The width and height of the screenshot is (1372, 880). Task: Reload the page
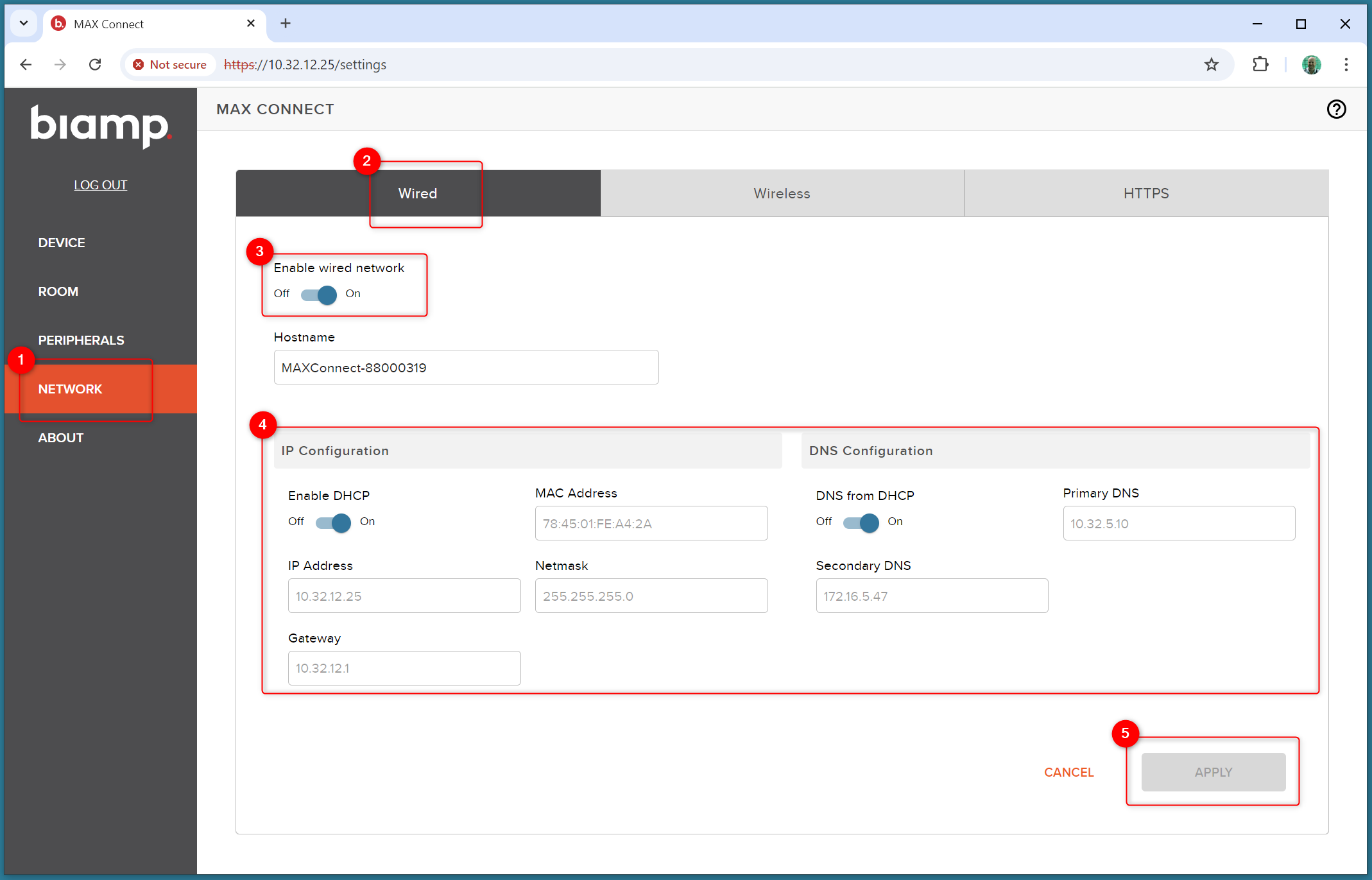95,64
